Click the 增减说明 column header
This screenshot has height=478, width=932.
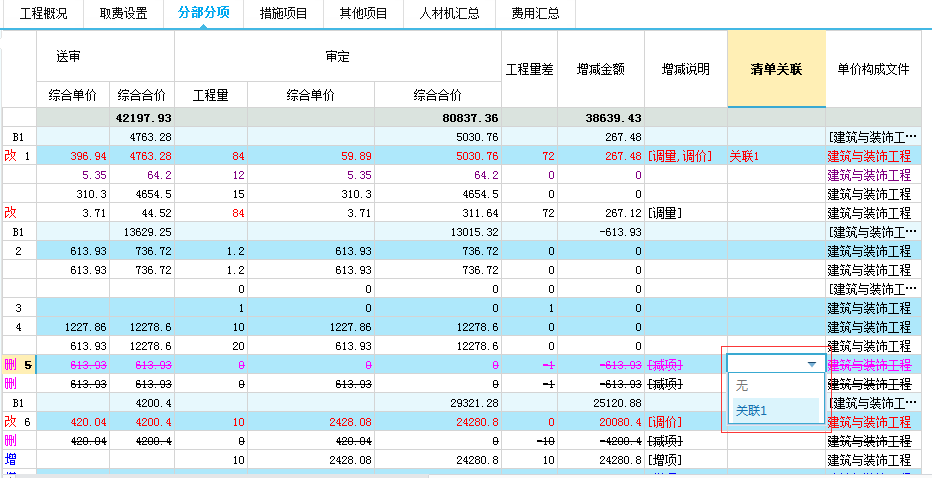coord(685,69)
